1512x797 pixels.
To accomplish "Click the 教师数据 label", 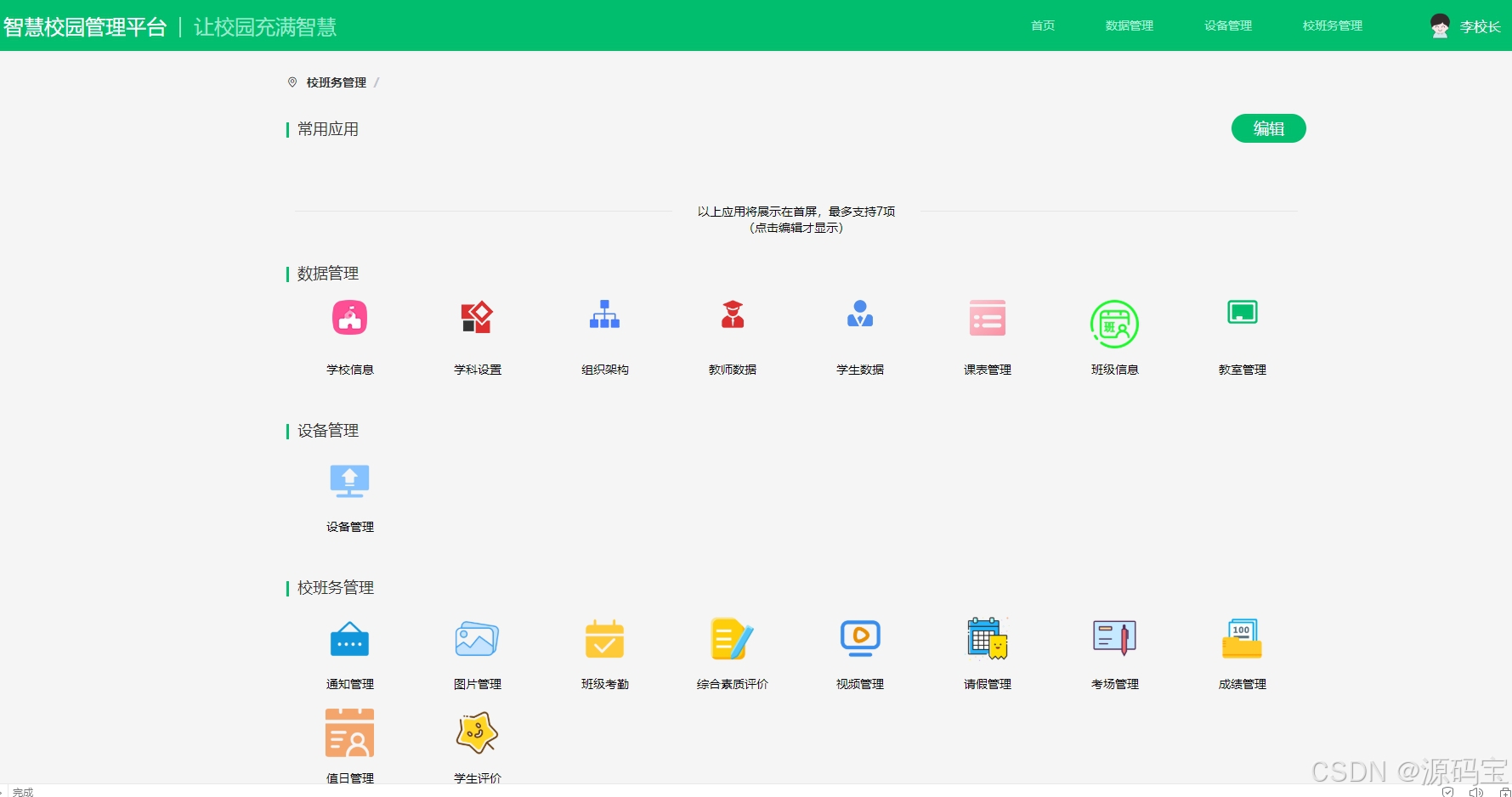I will (x=733, y=370).
